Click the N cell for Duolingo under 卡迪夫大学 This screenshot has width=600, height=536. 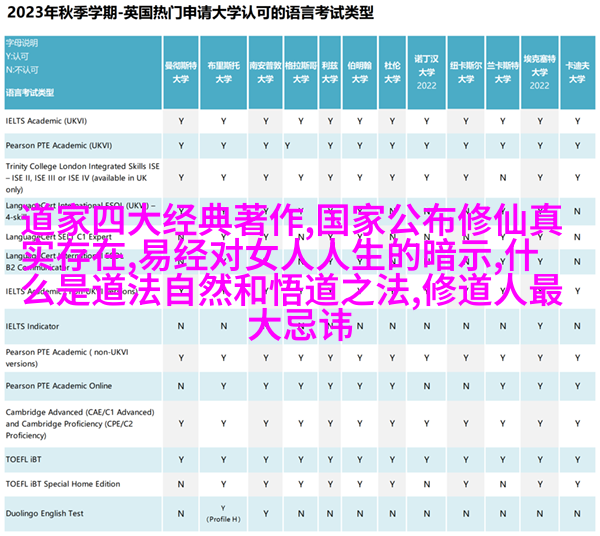coord(577,513)
